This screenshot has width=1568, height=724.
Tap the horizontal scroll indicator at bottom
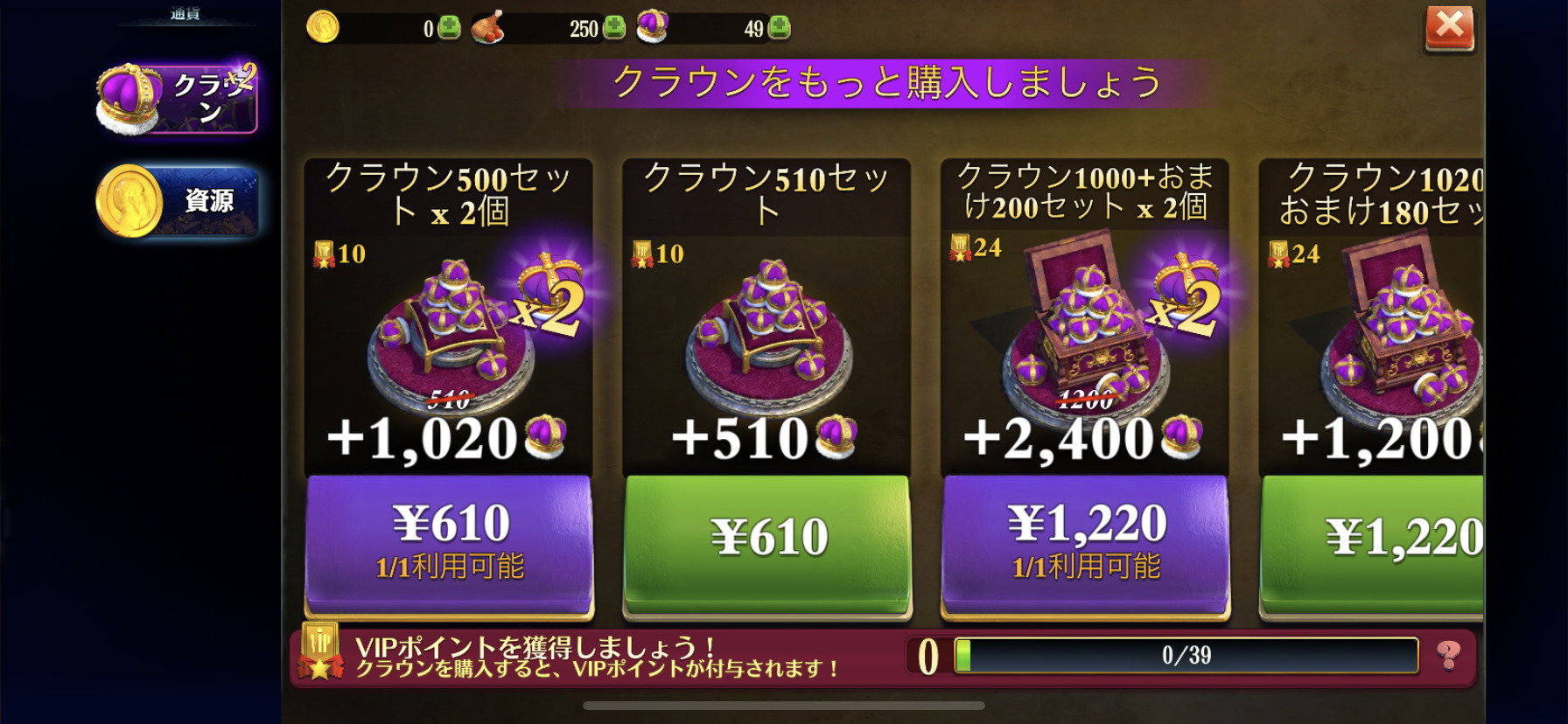pyautogui.click(x=784, y=706)
